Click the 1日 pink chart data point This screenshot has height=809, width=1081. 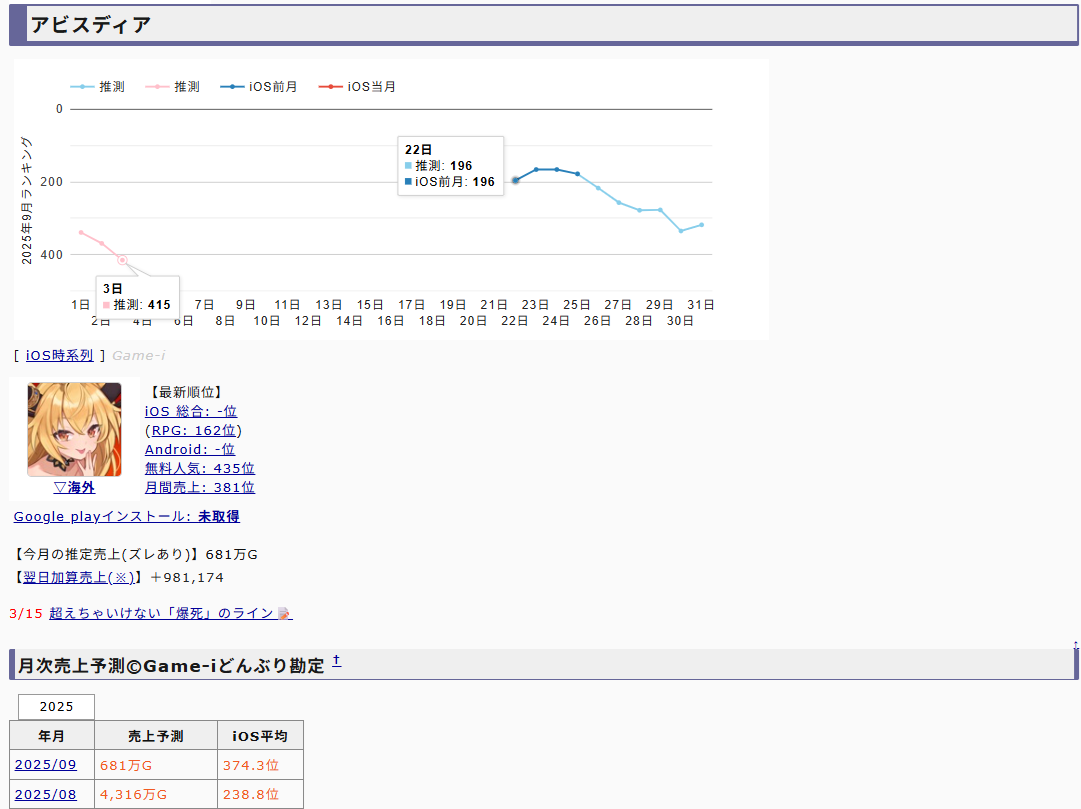[81, 232]
